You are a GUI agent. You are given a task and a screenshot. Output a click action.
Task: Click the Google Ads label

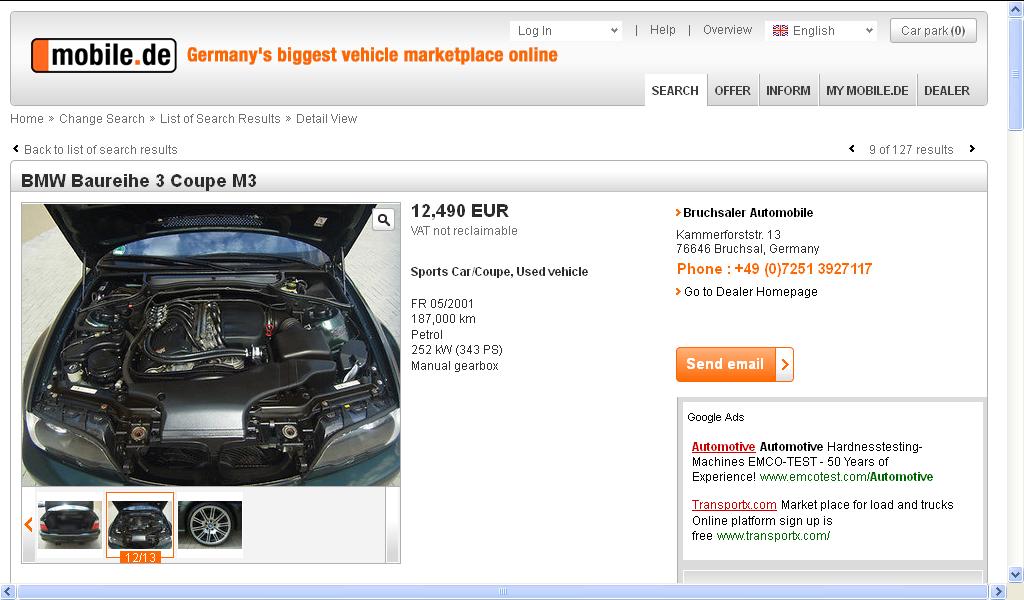pyautogui.click(x=716, y=417)
